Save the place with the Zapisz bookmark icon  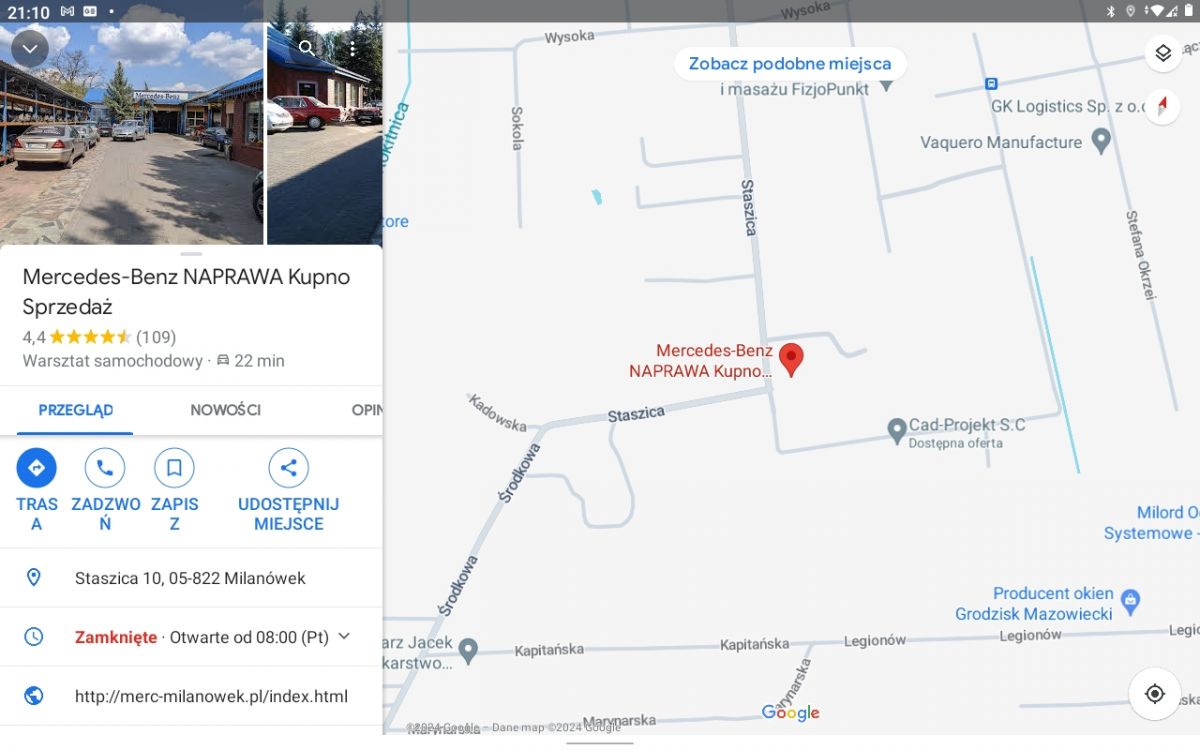click(x=174, y=467)
